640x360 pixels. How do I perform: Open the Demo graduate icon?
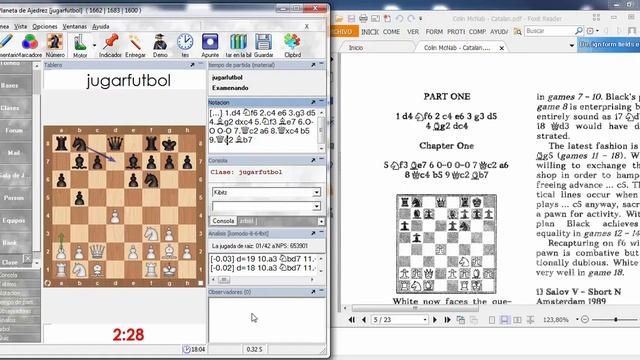tap(160, 42)
